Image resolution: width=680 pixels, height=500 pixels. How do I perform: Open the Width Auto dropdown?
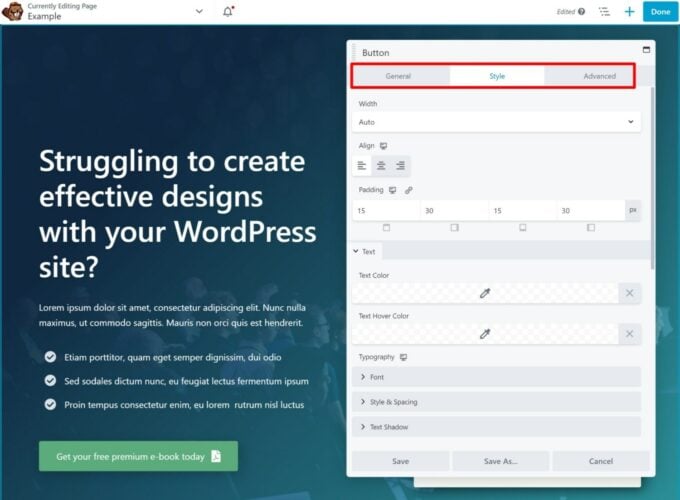click(x=496, y=122)
